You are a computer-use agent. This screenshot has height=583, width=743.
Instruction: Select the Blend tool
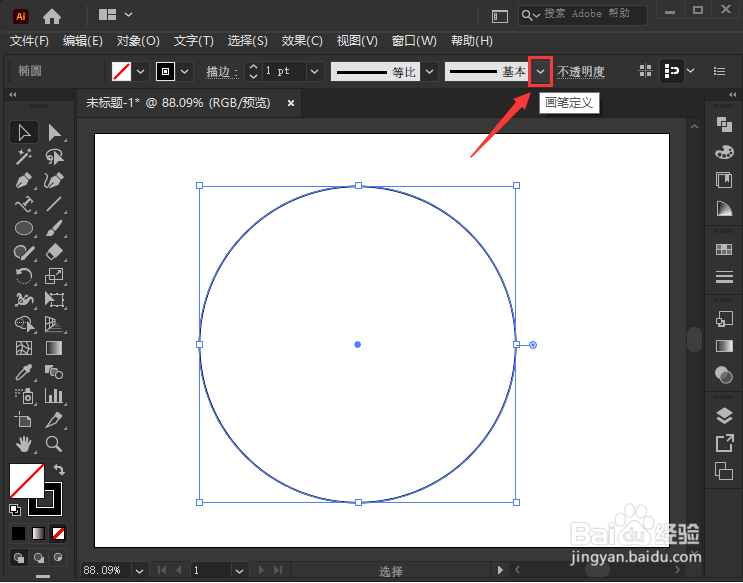pos(54,373)
